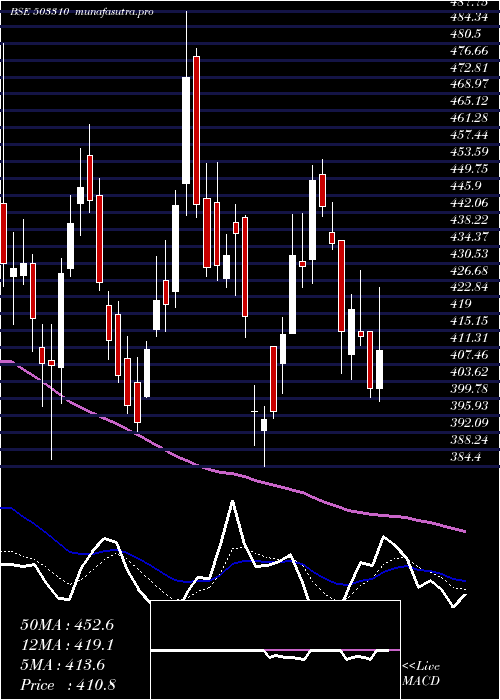Viewport: 500px width, 700px height.
Task: Click the 395.93 price axis label
Action: (469, 407)
